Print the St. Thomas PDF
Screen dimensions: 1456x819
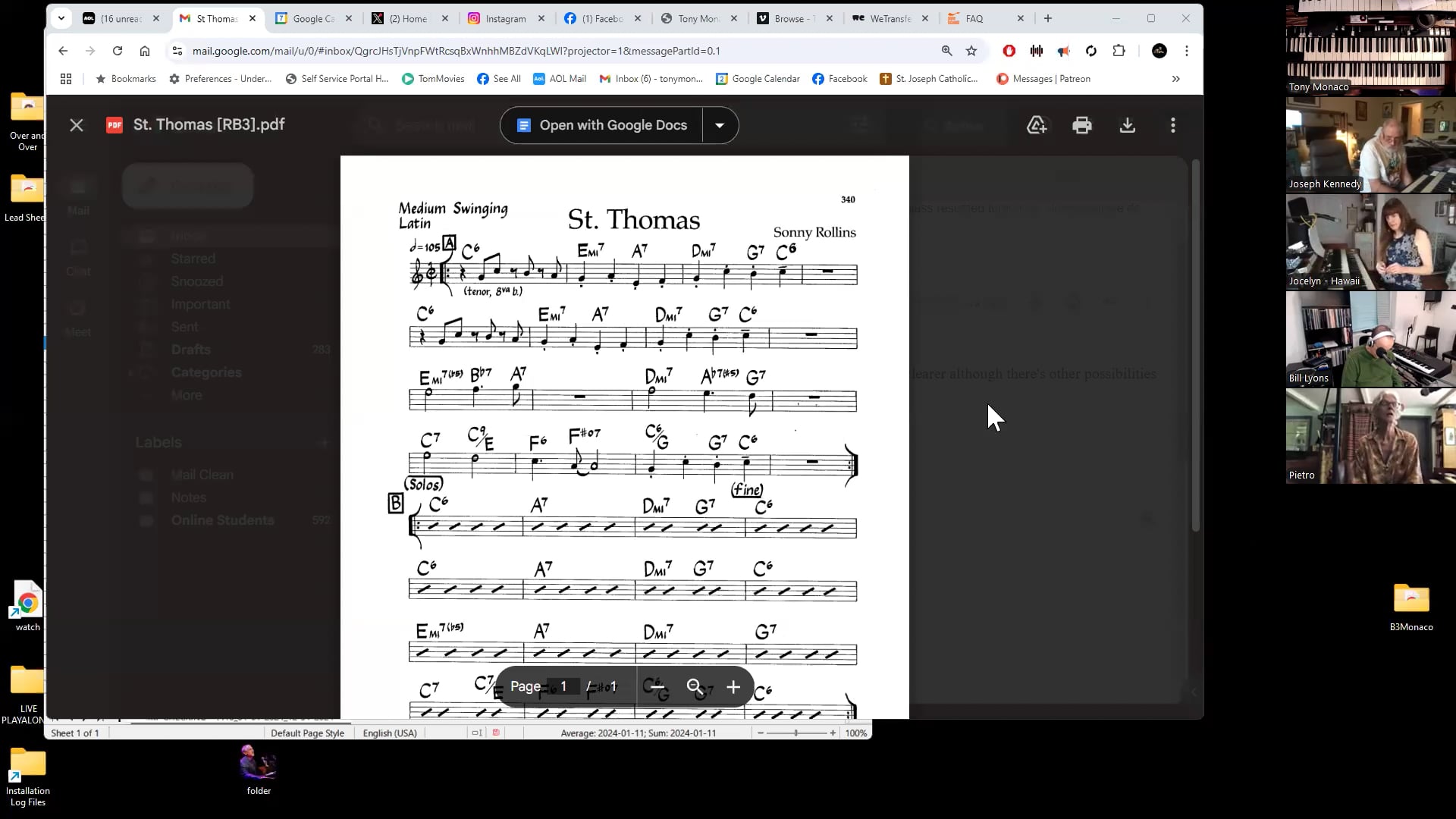(x=1082, y=125)
